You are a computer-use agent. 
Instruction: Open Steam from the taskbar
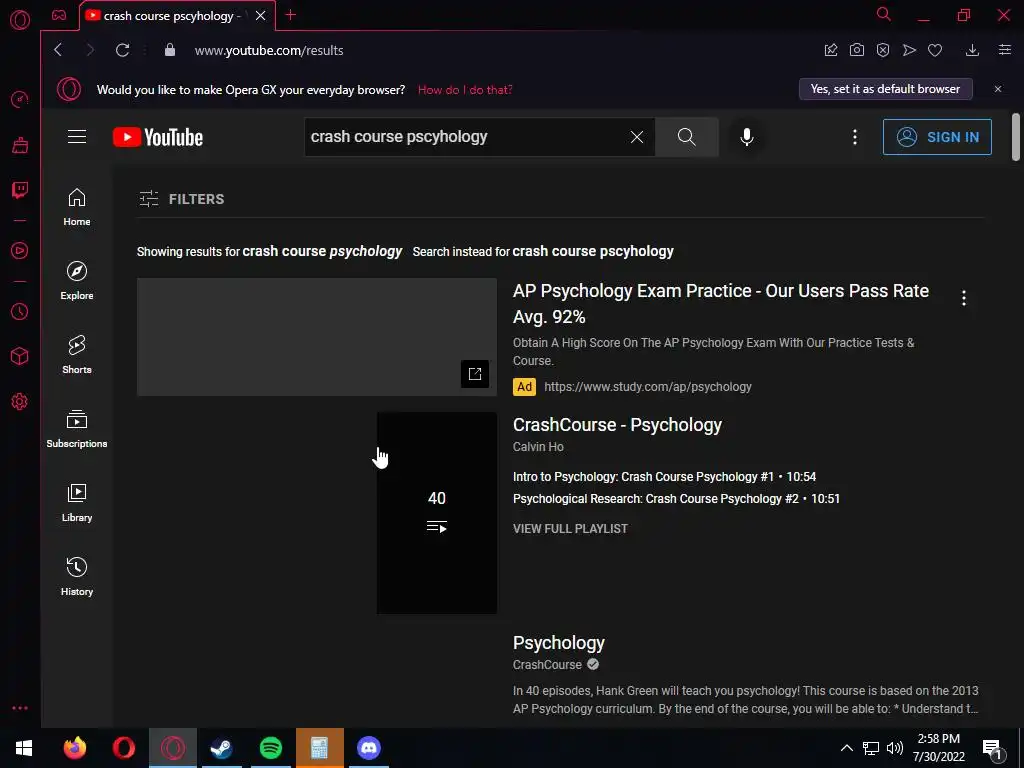221,748
